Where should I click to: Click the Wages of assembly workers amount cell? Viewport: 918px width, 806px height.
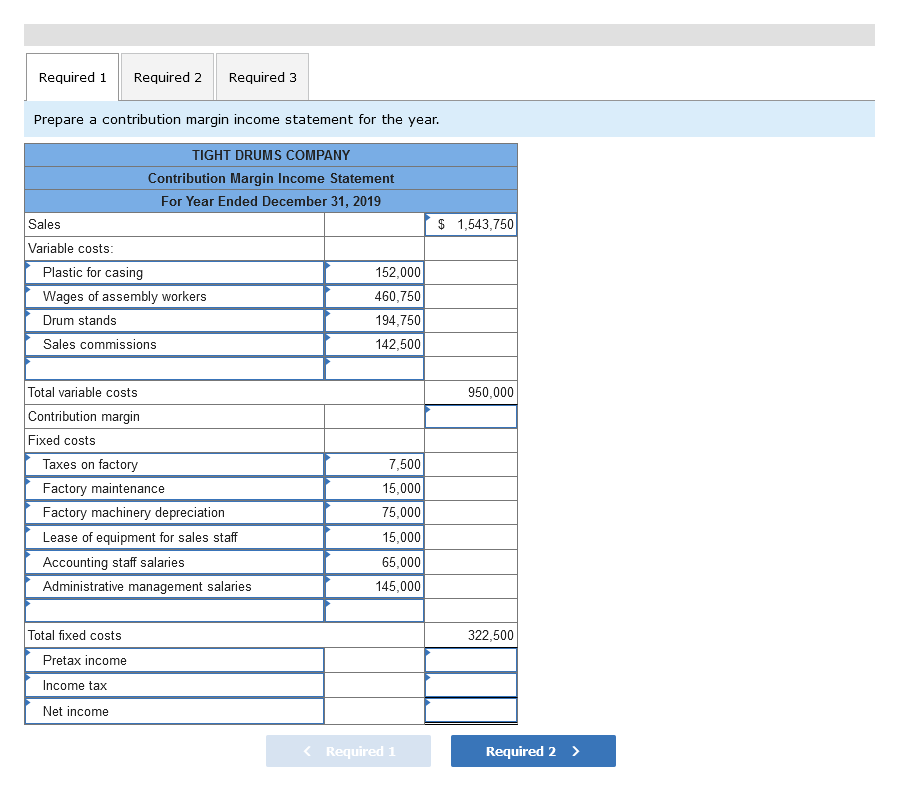click(x=374, y=296)
